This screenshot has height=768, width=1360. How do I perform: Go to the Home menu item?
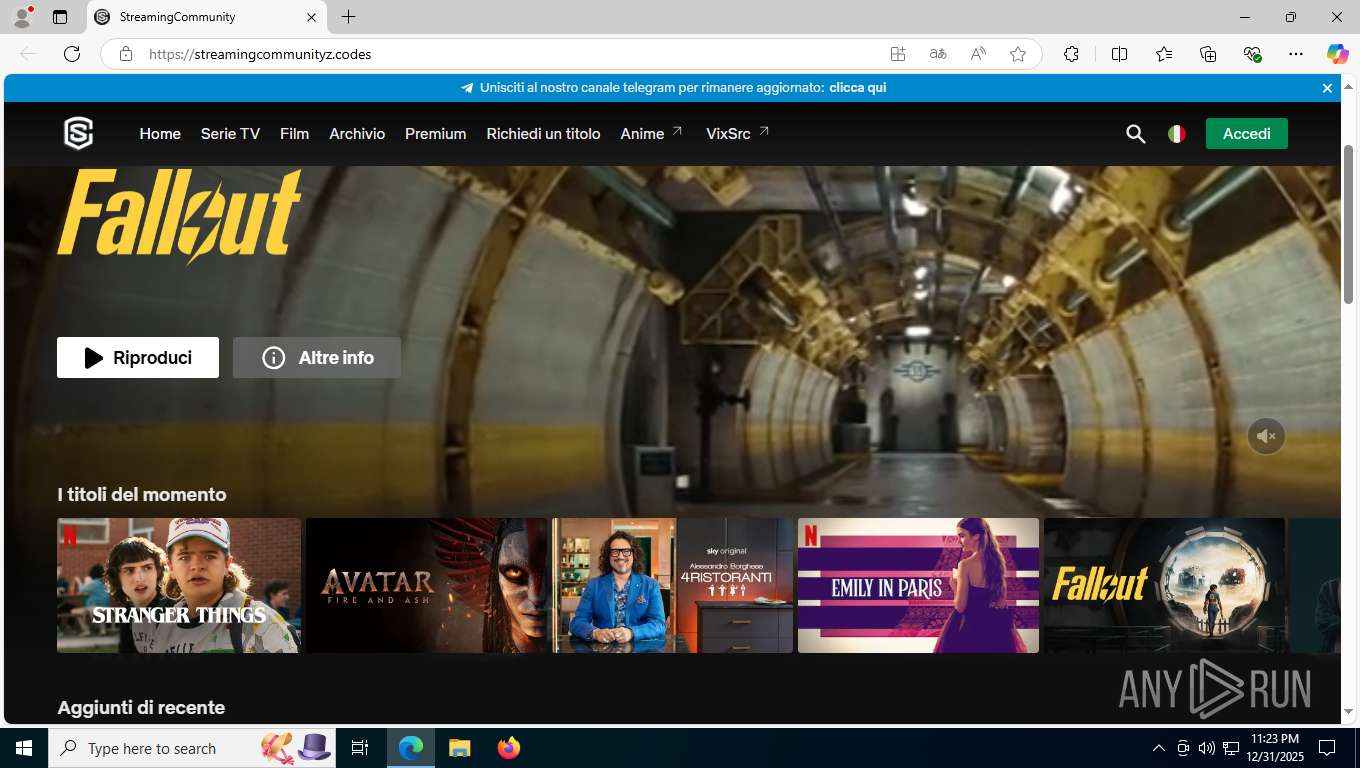point(160,134)
